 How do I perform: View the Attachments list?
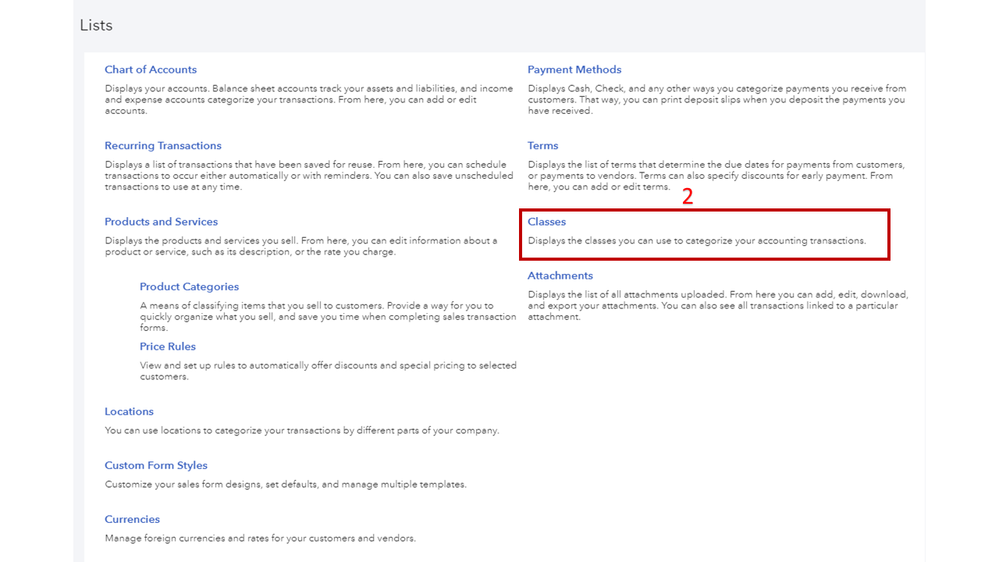click(560, 276)
